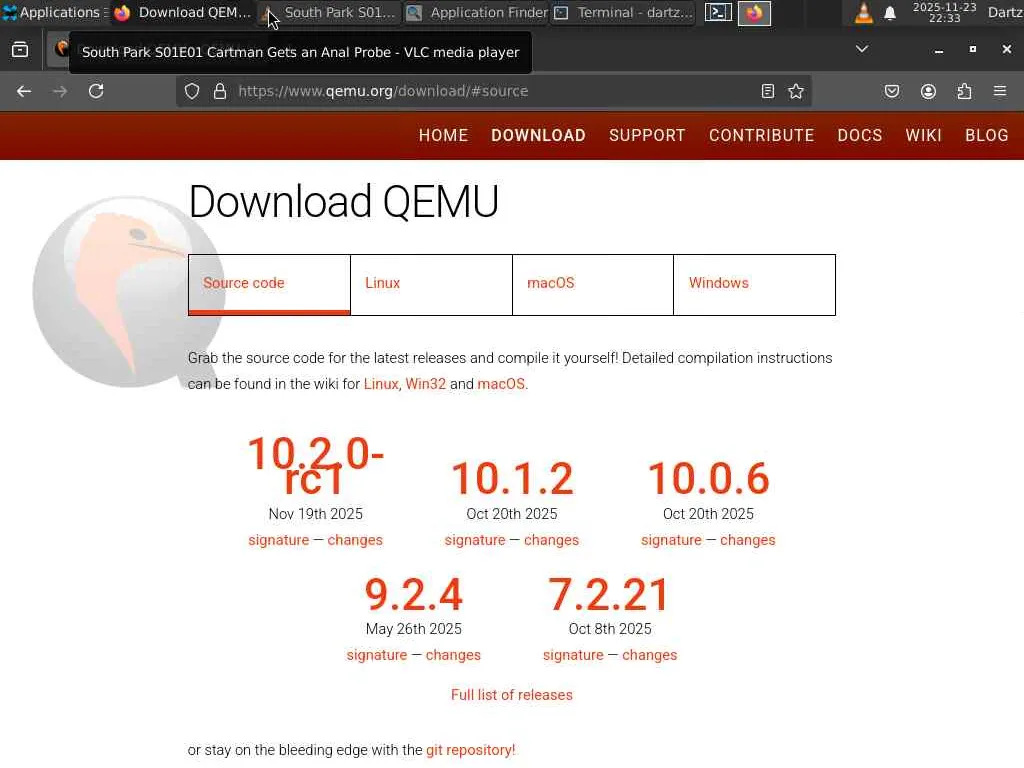Open changes link for 10.2.0-rc1
The width and height of the screenshot is (1024, 768).
355,540
